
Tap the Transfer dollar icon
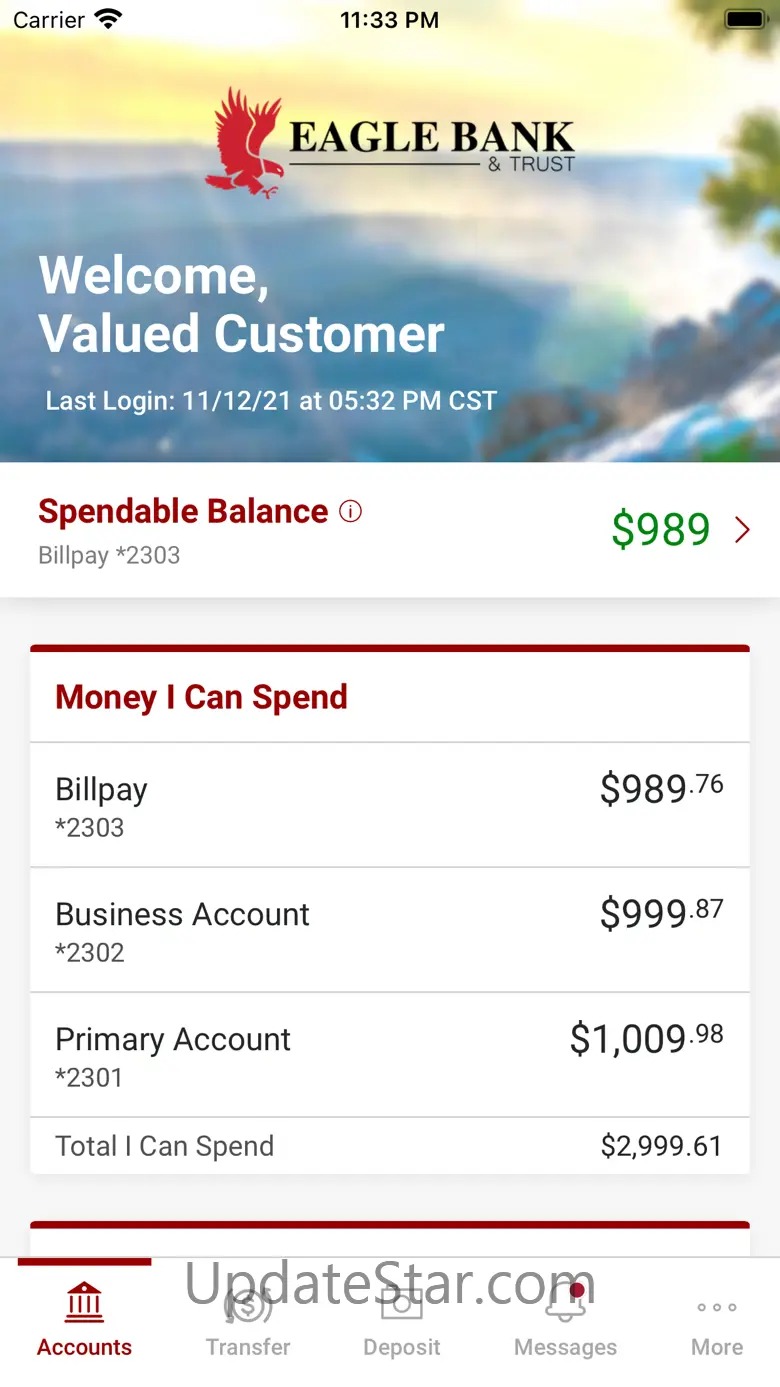(x=248, y=1303)
